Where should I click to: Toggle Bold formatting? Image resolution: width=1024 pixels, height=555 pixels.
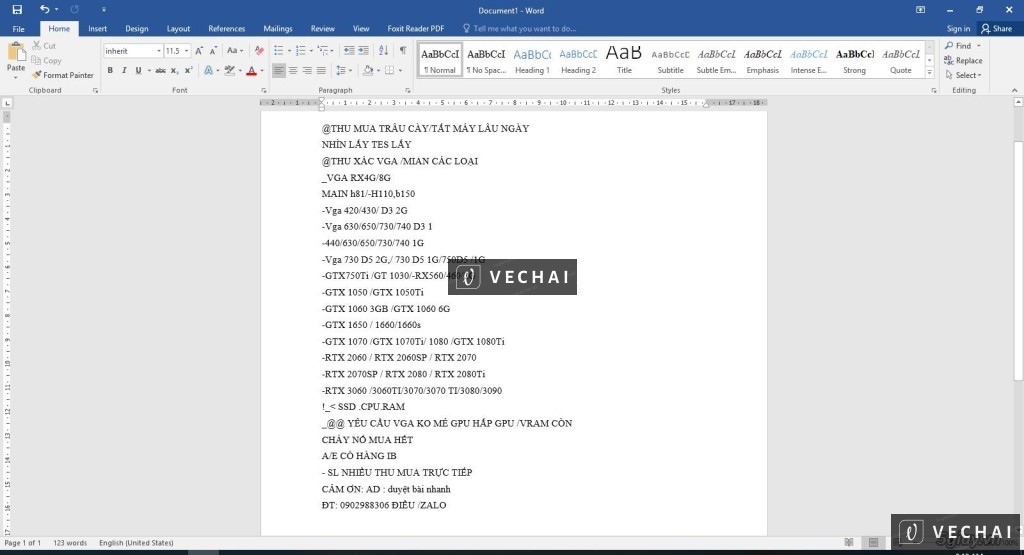[x=110, y=71]
